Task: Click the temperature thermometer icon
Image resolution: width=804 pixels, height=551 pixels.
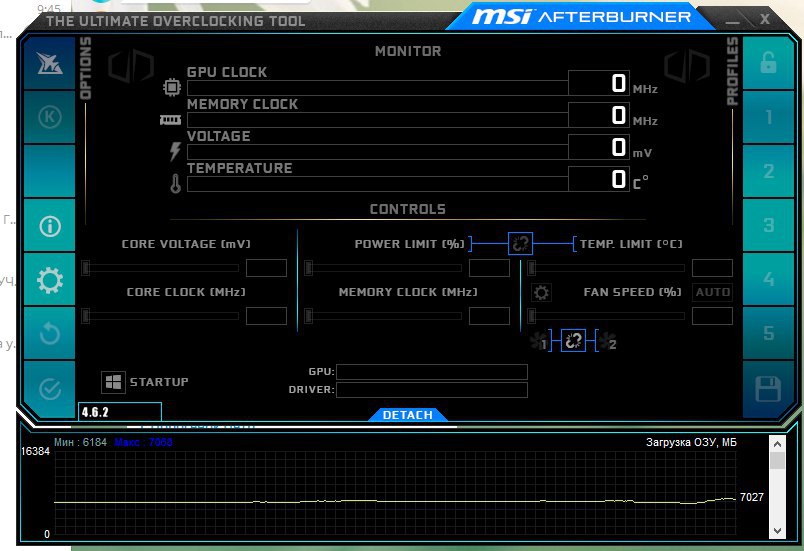Action: (x=175, y=183)
